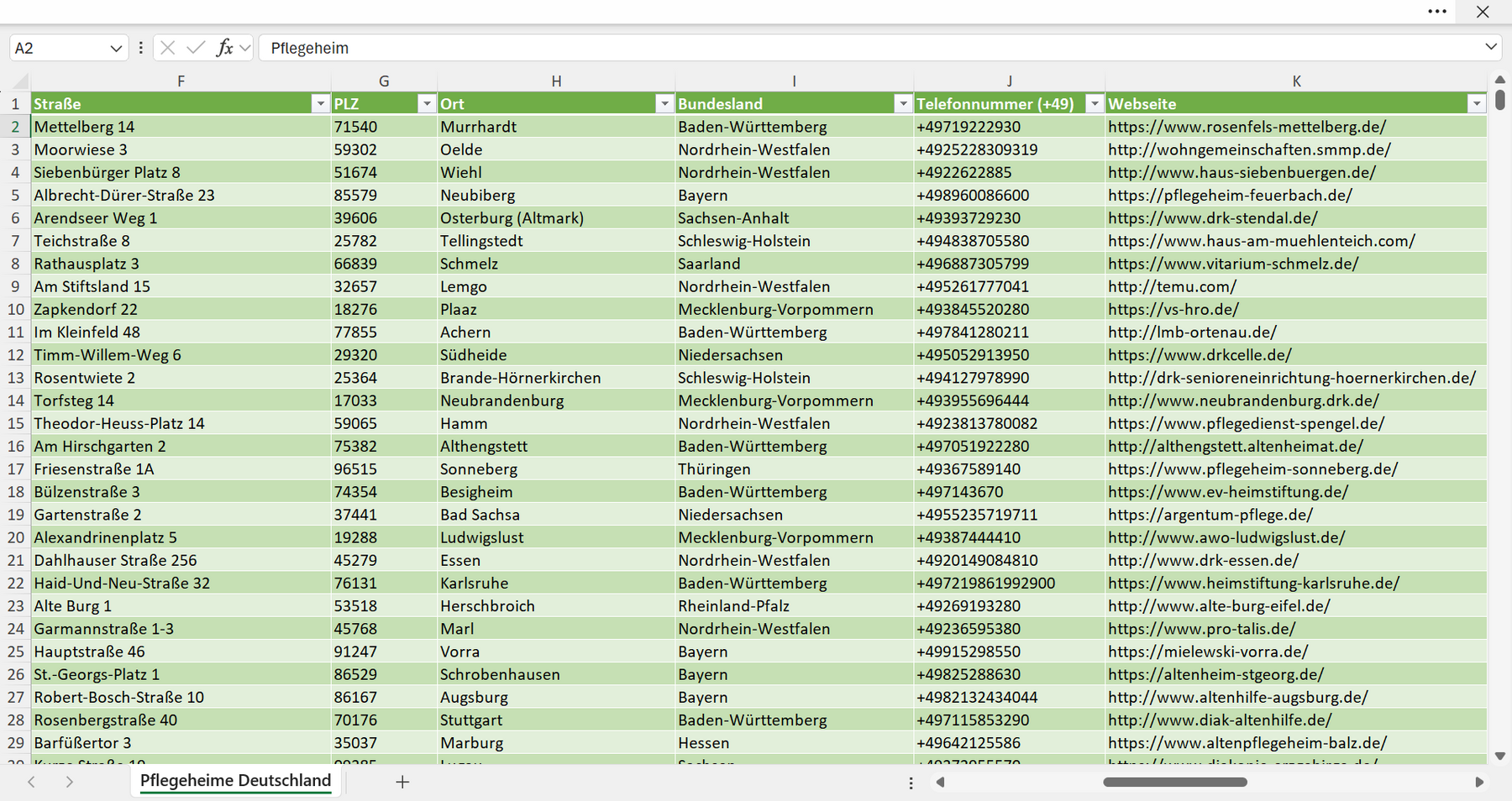
Task: Select the Bundesland cell Thüringen
Action: [x=794, y=469]
